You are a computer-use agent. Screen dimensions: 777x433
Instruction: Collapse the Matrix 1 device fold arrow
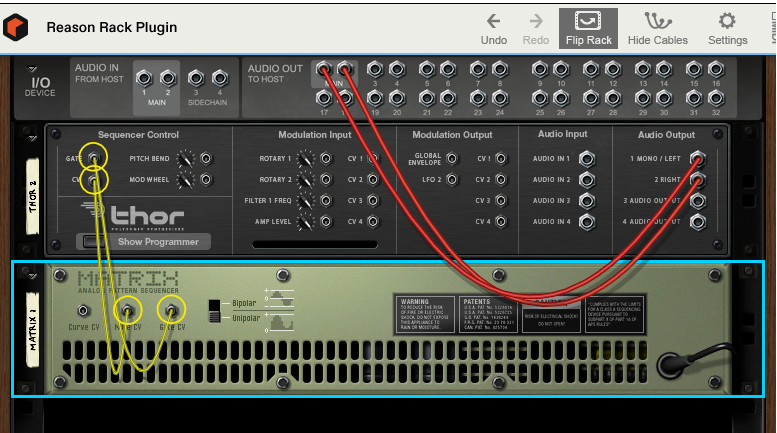[x=32, y=275]
